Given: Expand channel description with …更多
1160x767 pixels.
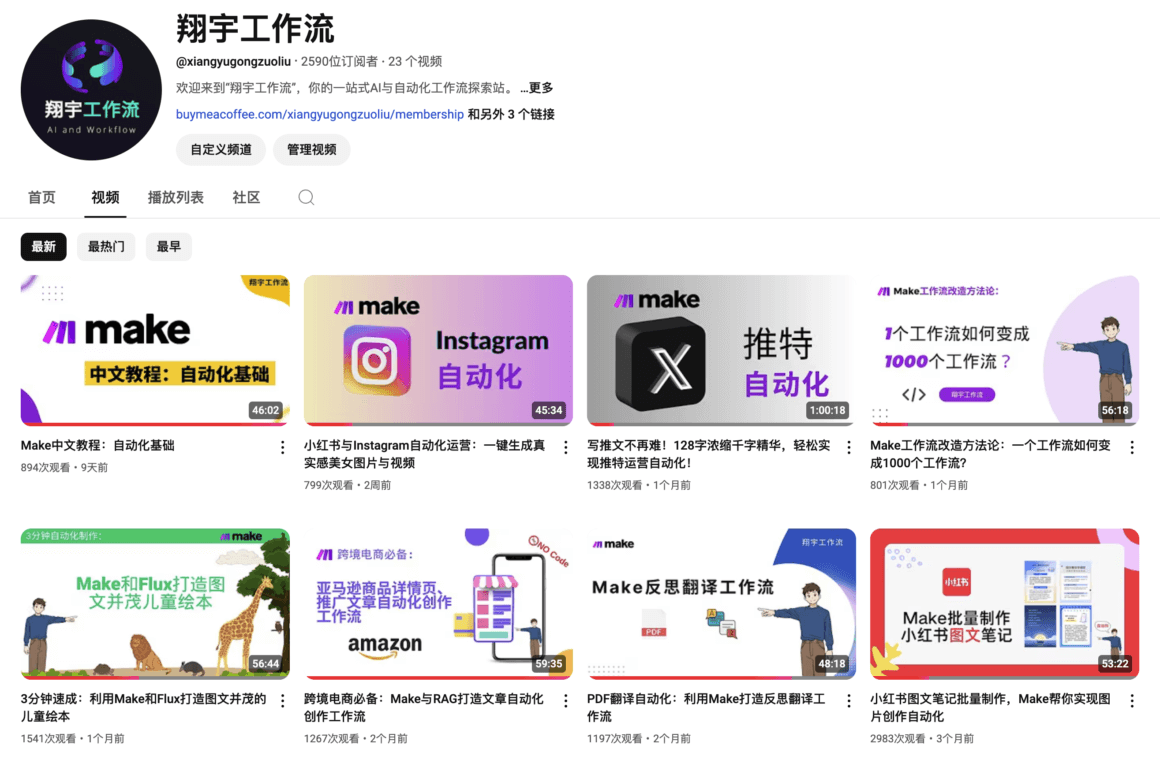Looking at the screenshot, I should click(x=537, y=88).
